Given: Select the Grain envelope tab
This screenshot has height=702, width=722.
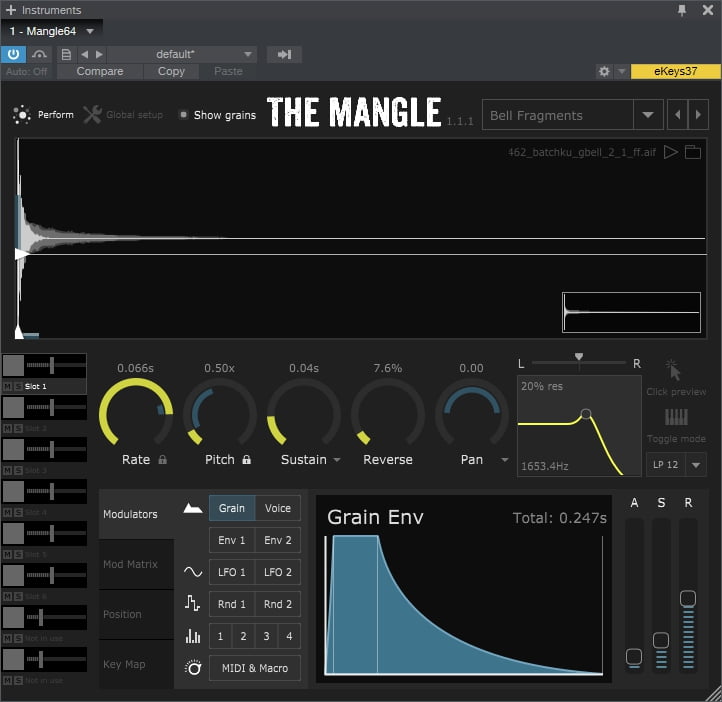Looking at the screenshot, I should [232, 508].
